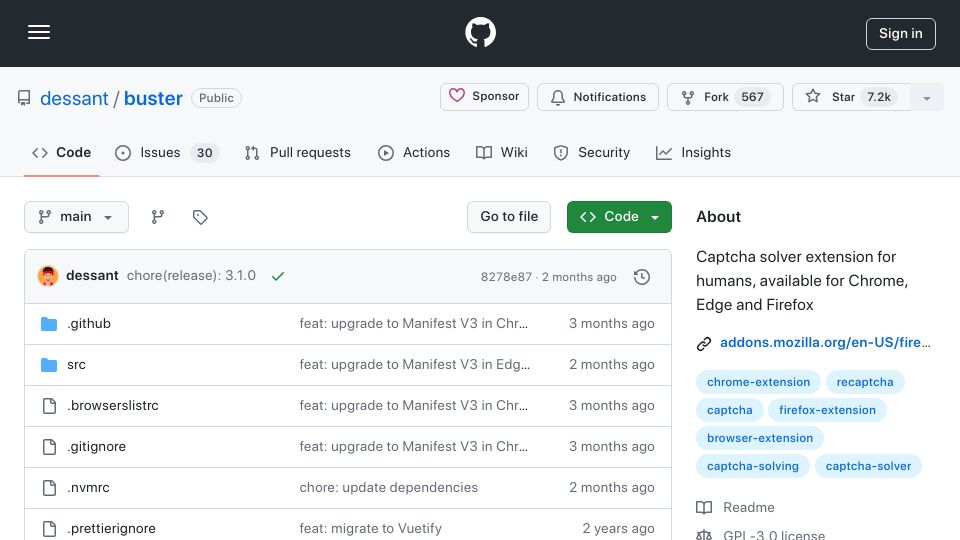
Task: Switch to the Pull requests tab
Action: point(298,152)
